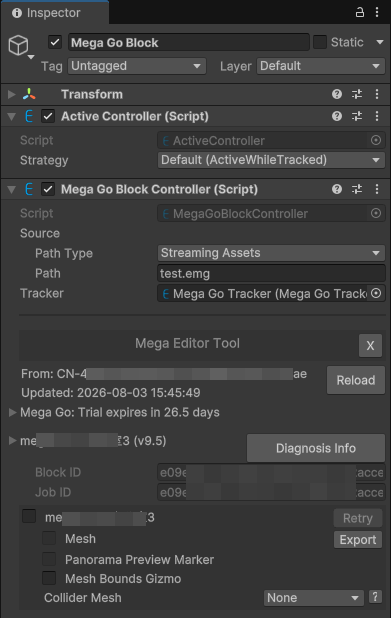The height and width of the screenshot is (618, 391).
Task: Click the Reload button
Action: coord(356,380)
